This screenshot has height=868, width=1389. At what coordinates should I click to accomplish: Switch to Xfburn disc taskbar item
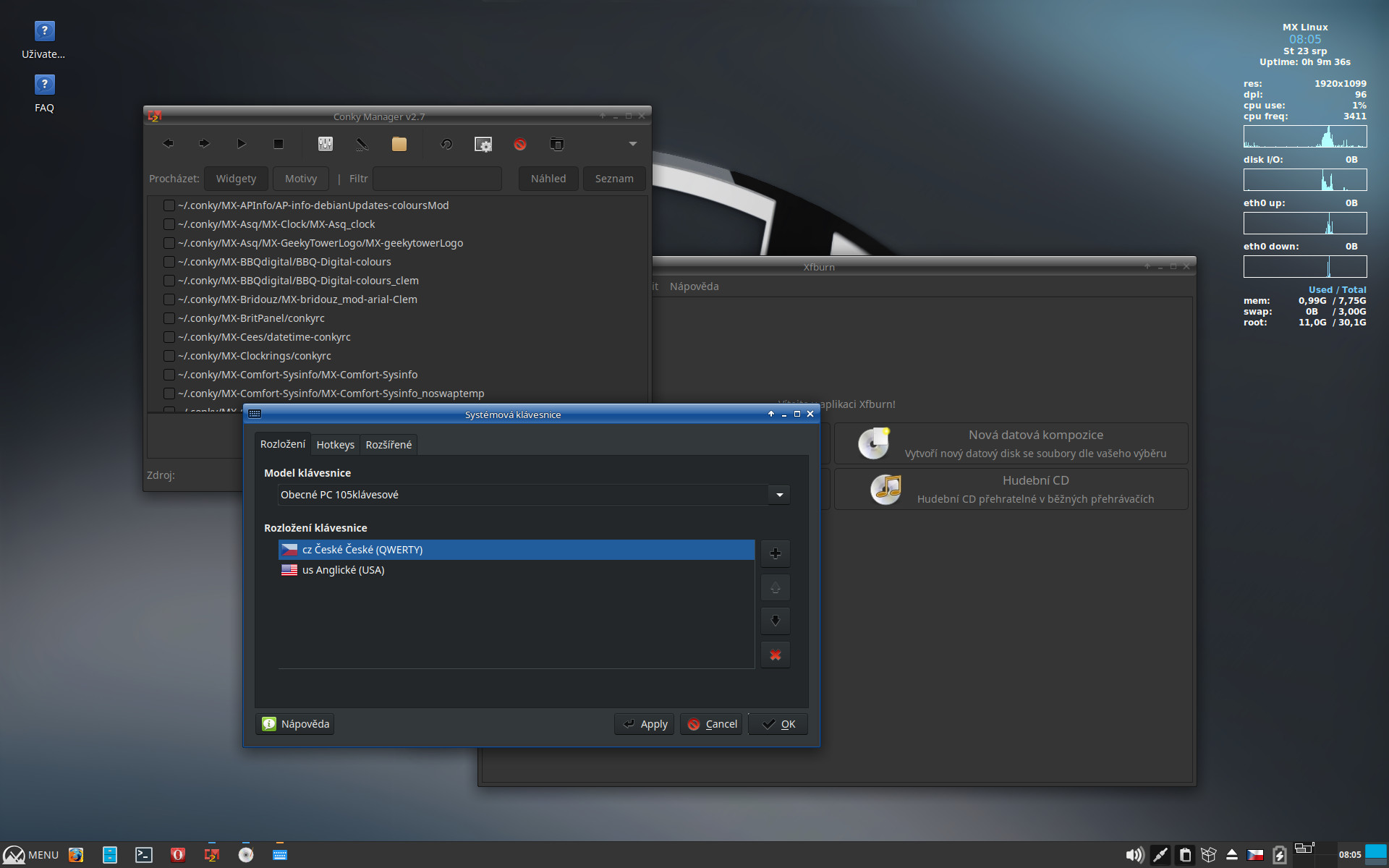tap(246, 855)
